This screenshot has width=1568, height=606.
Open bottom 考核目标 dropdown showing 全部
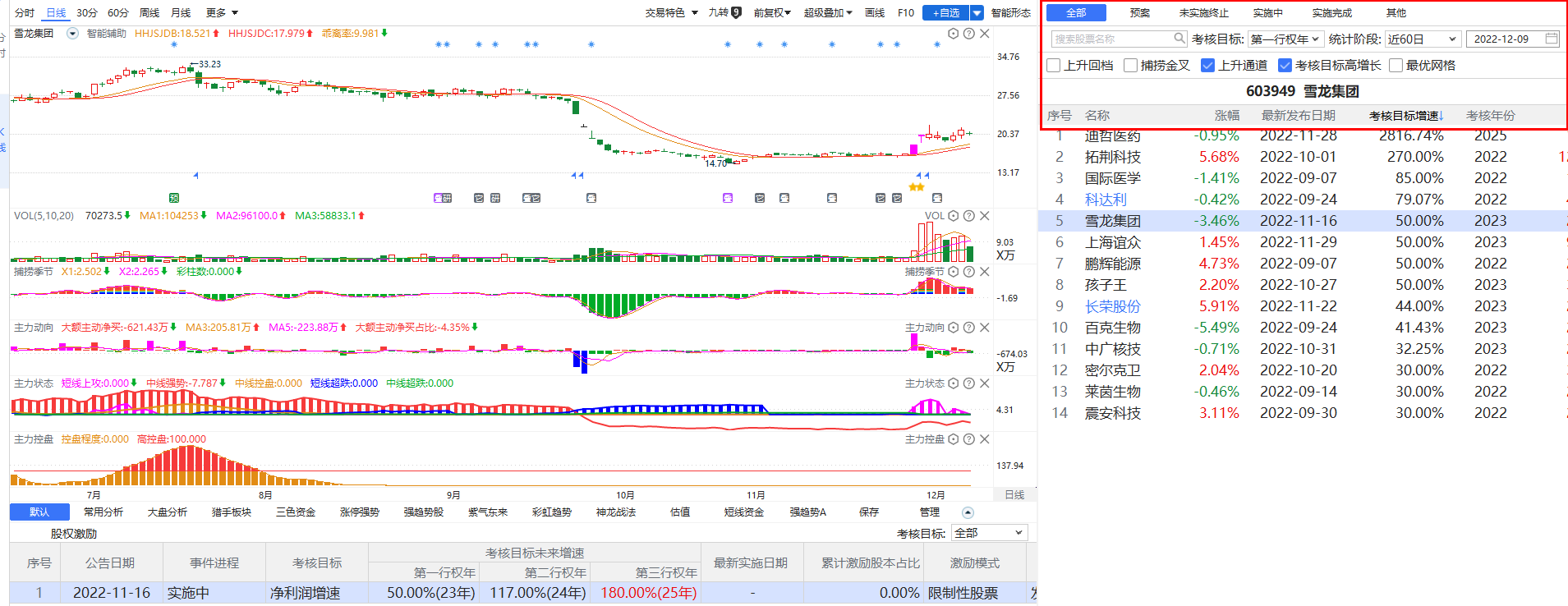989,533
